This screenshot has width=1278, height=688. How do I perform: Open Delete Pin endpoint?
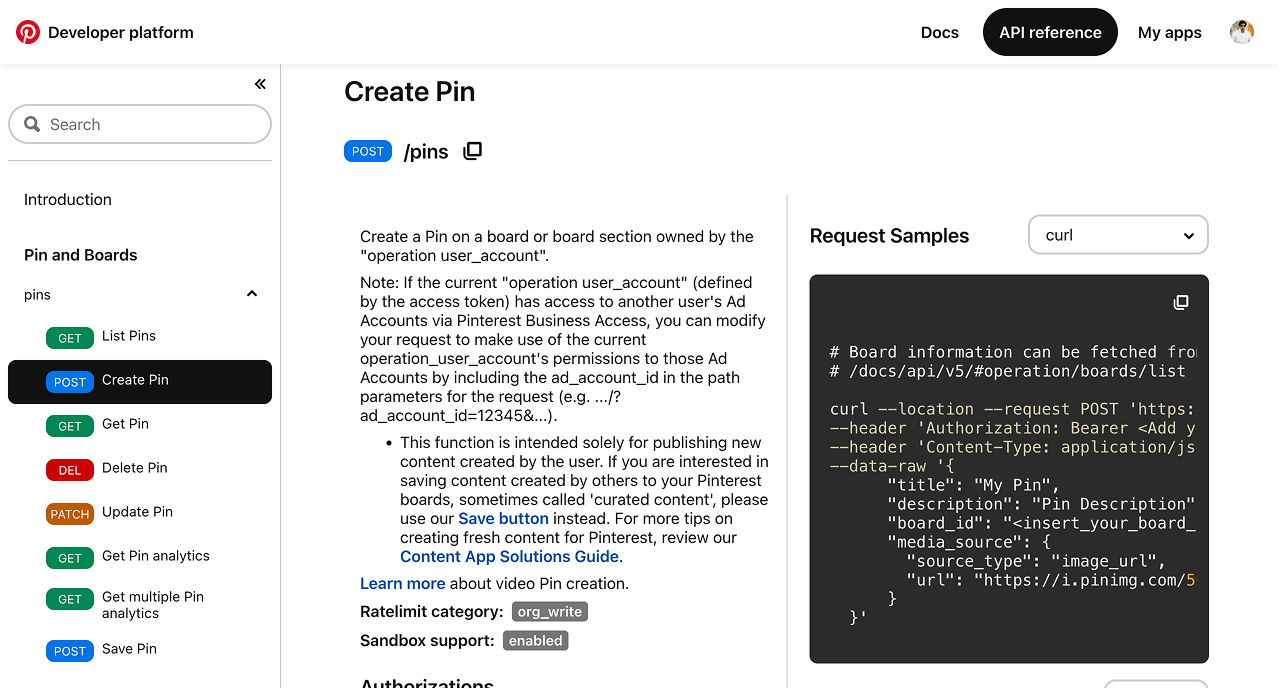pos(135,468)
